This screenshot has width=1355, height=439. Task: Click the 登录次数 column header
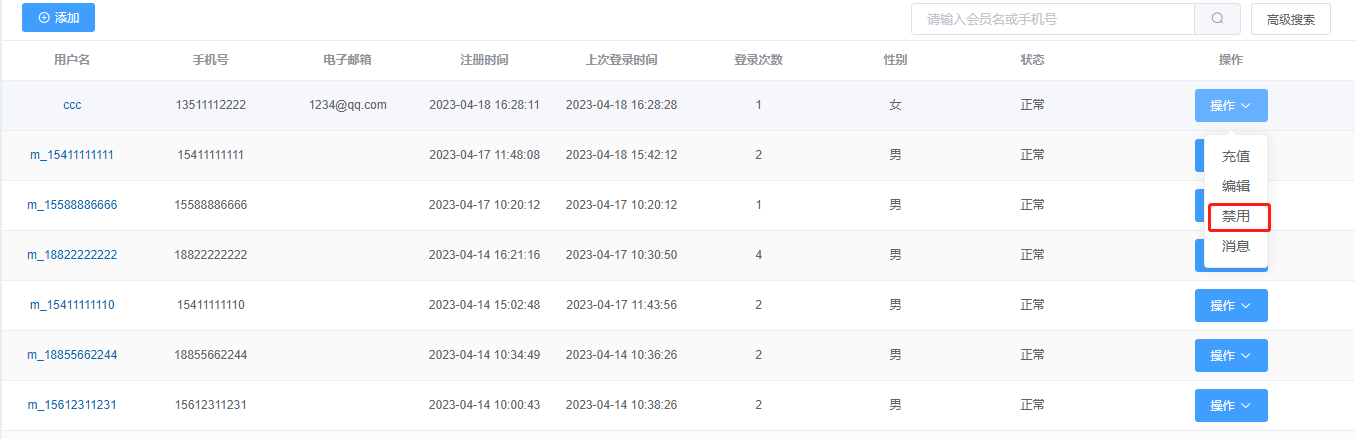(758, 60)
